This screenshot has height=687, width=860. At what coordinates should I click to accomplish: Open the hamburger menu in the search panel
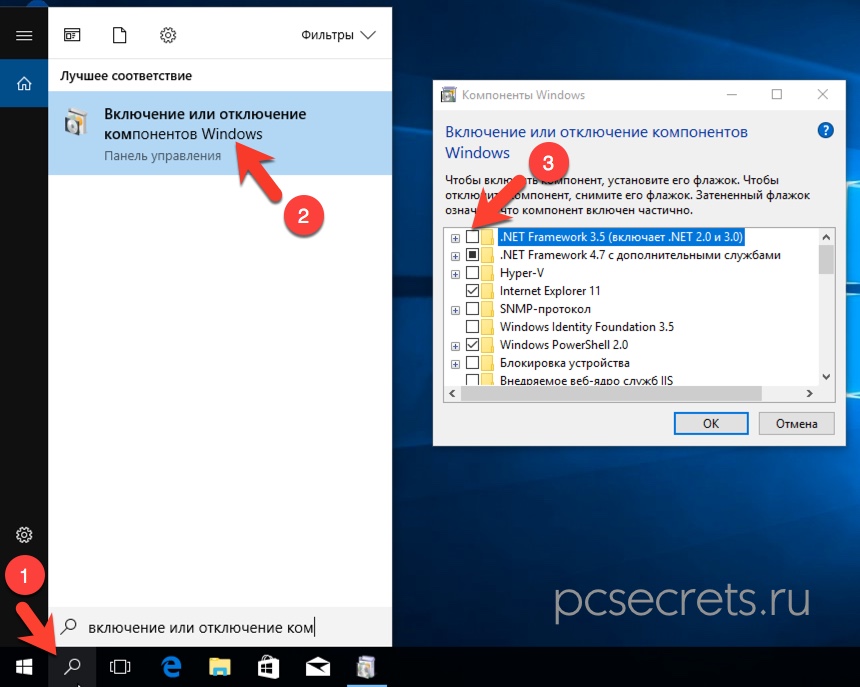pyautogui.click(x=24, y=35)
